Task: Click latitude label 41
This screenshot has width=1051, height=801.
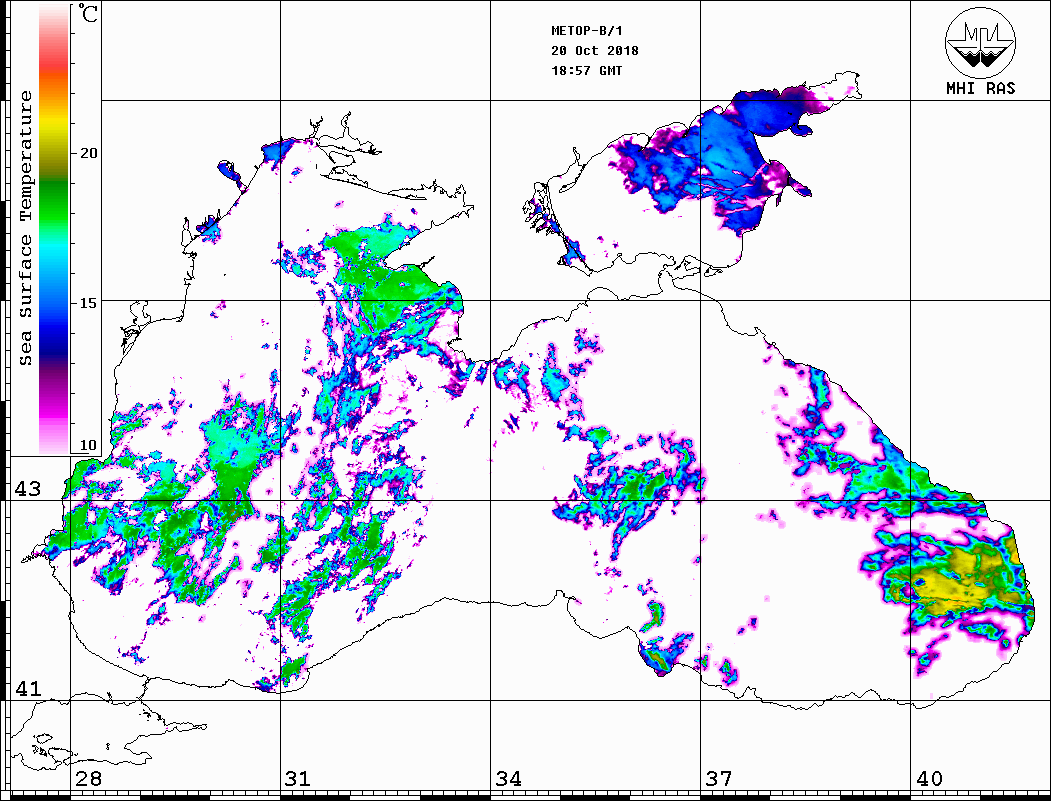Action: pos(28,688)
